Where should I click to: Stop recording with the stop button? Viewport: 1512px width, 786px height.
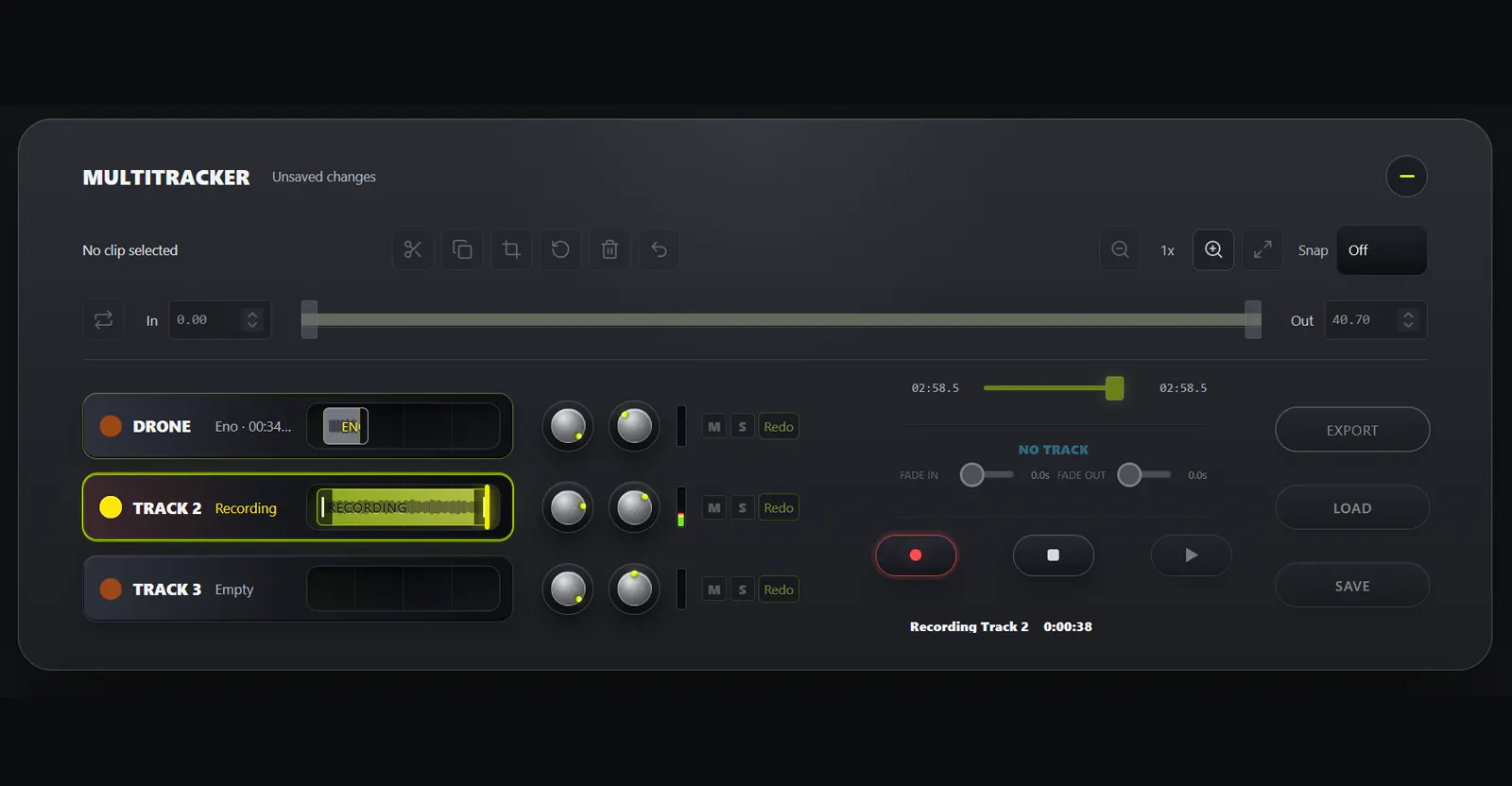click(x=1054, y=555)
